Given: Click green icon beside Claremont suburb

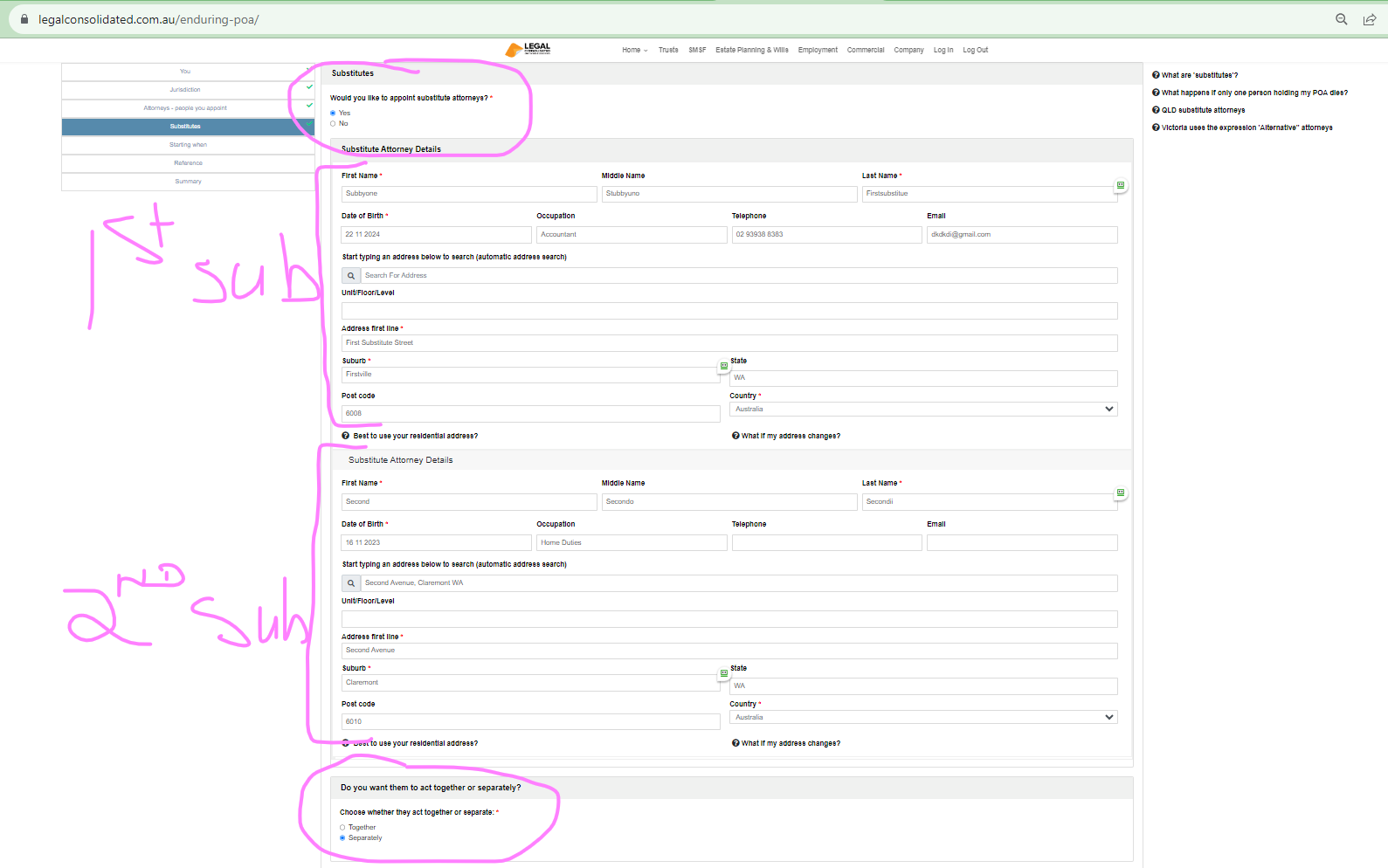Looking at the screenshot, I should point(724,672).
